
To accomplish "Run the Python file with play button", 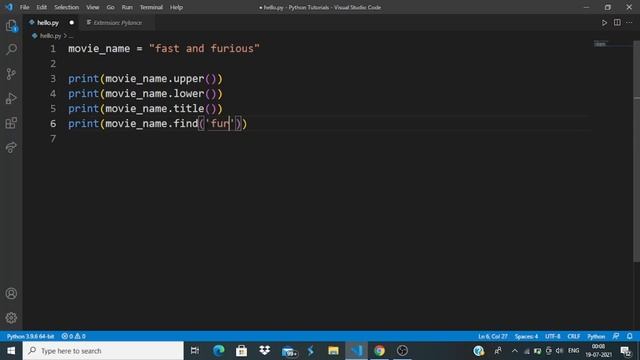I will (x=604, y=23).
